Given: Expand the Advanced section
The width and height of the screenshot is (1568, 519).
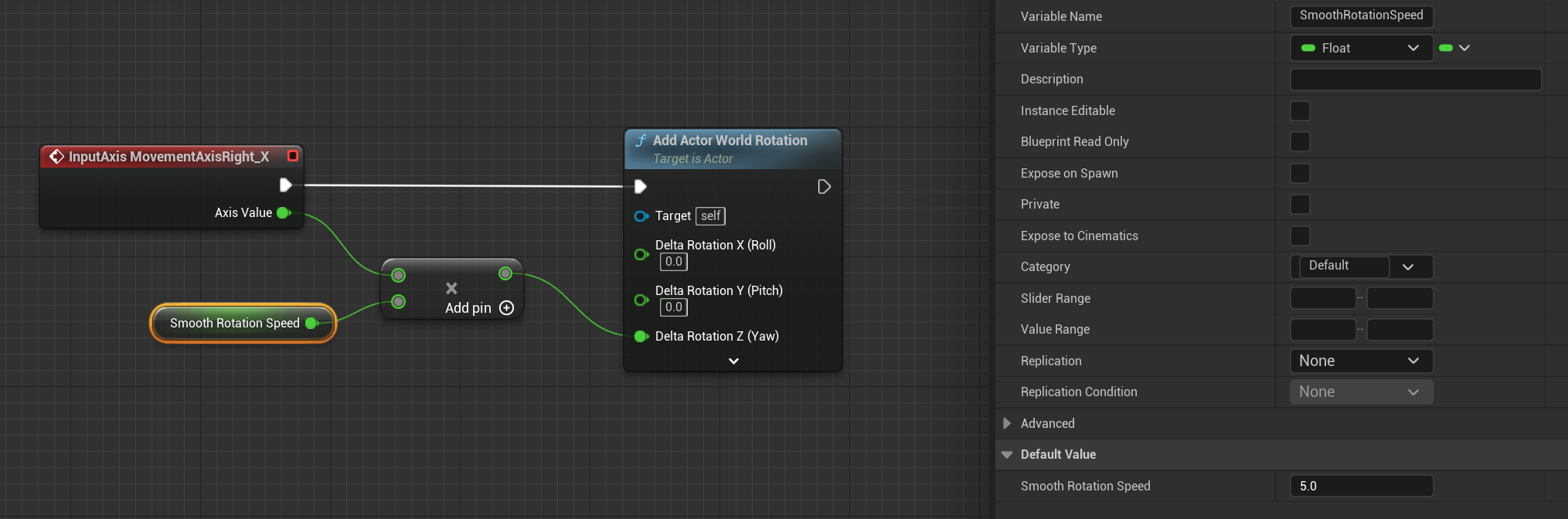Looking at the screenshot, I should point(1006,423).
